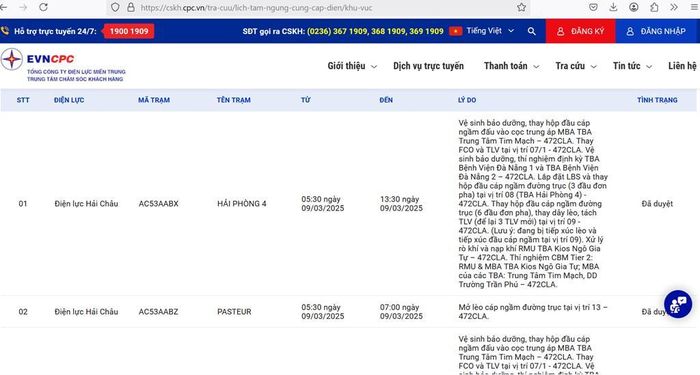Click the 1900 1909 hotline badge
The height and width of the screenshot is (375, 700).
click(x=129, y=31)
